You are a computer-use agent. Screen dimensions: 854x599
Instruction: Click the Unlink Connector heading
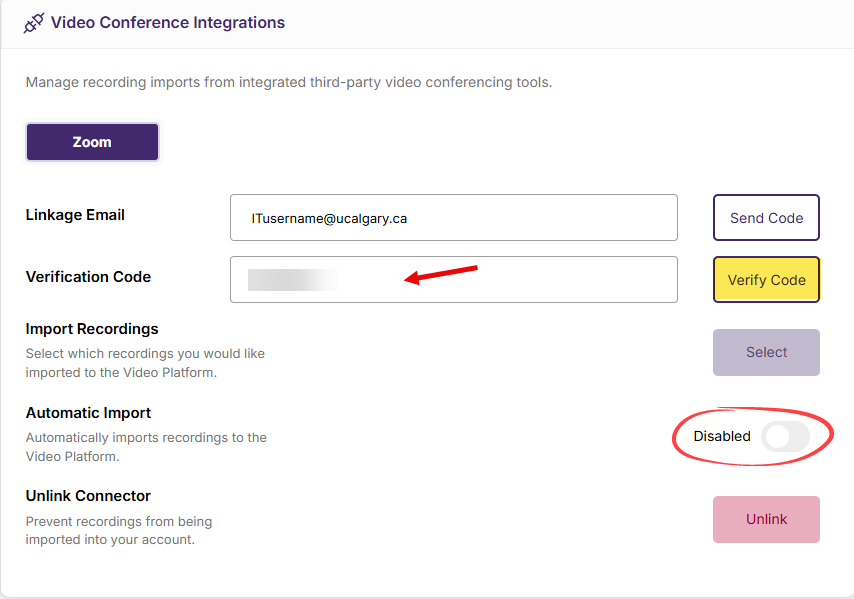click(88, 496)
